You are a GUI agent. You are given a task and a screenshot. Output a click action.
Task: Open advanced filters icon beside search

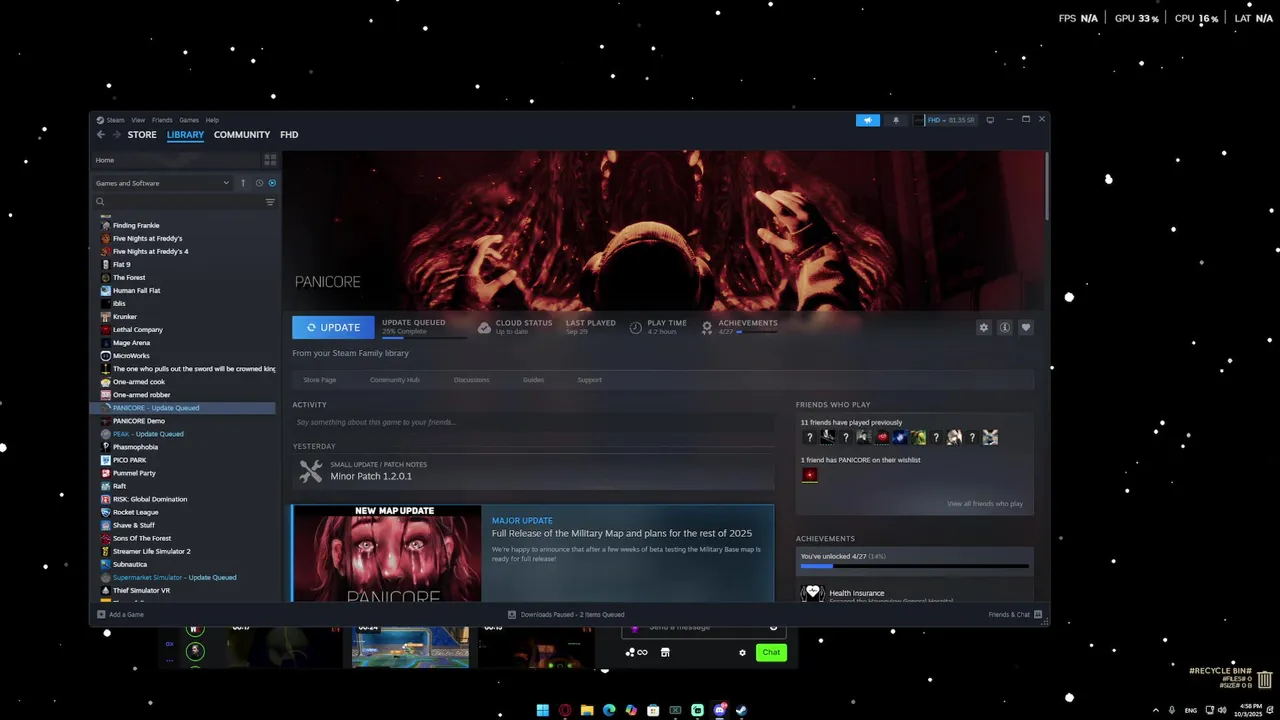pos(270,202)
